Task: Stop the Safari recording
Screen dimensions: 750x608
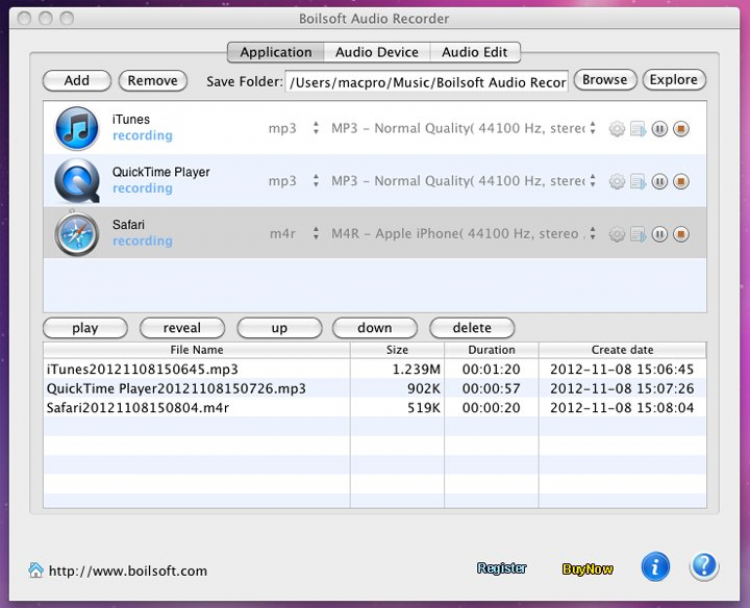Action: click(681, 234)
